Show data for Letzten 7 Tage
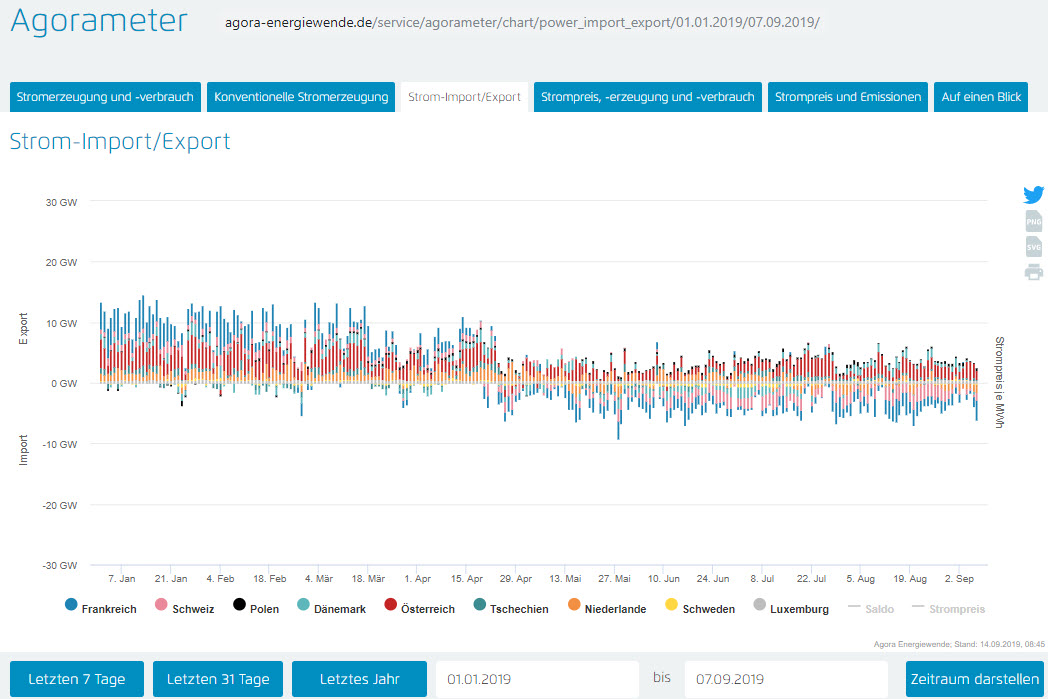The height and width of the screenshot is (699, 1048). [x=77, y=679]
